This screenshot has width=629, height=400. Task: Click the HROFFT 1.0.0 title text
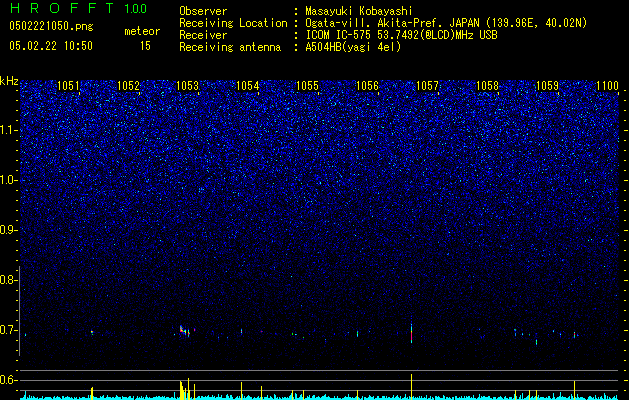pyautogui.click(x=78, y=8)
